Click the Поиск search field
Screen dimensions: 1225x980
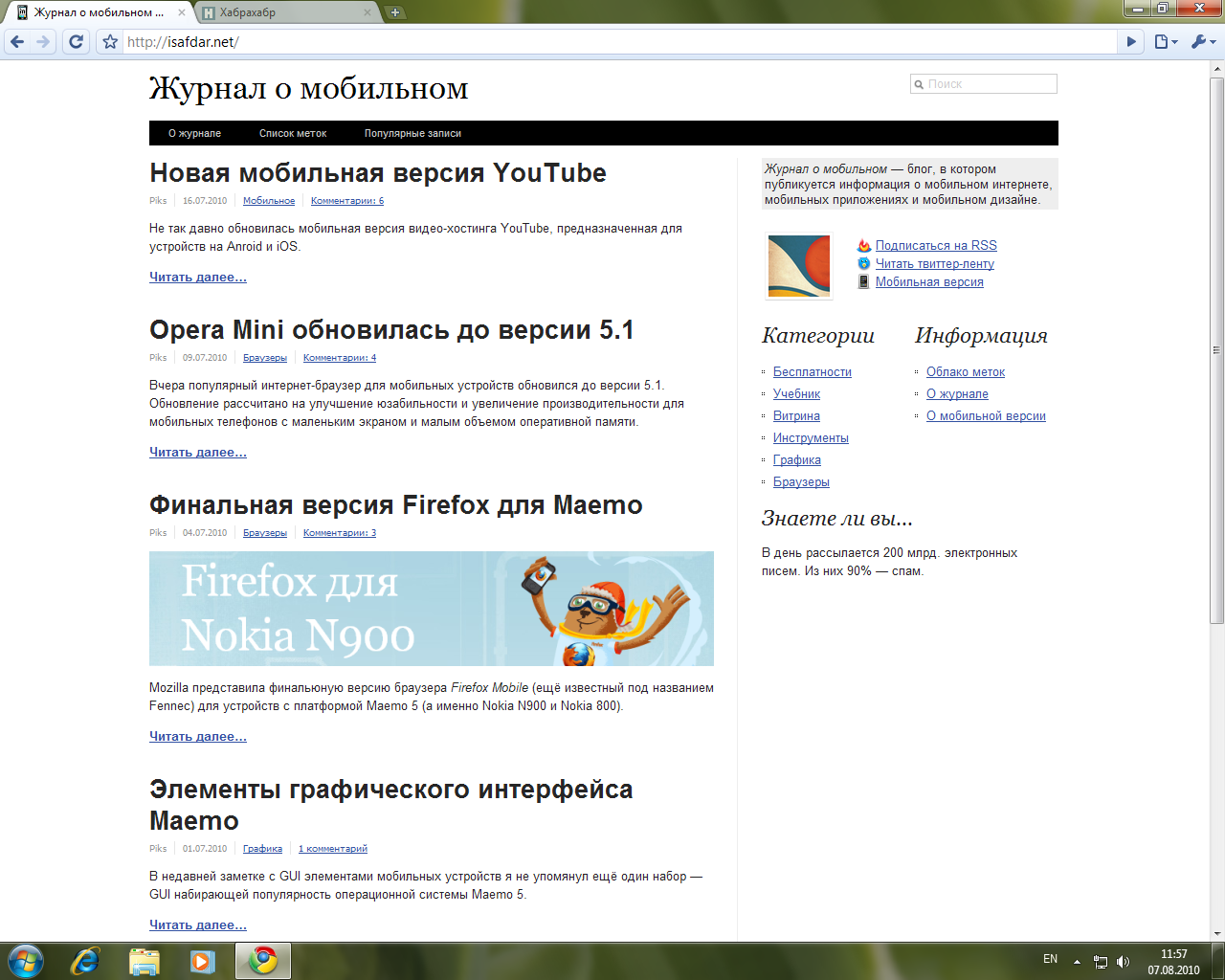pyautogui.click(x=984, y=84)
